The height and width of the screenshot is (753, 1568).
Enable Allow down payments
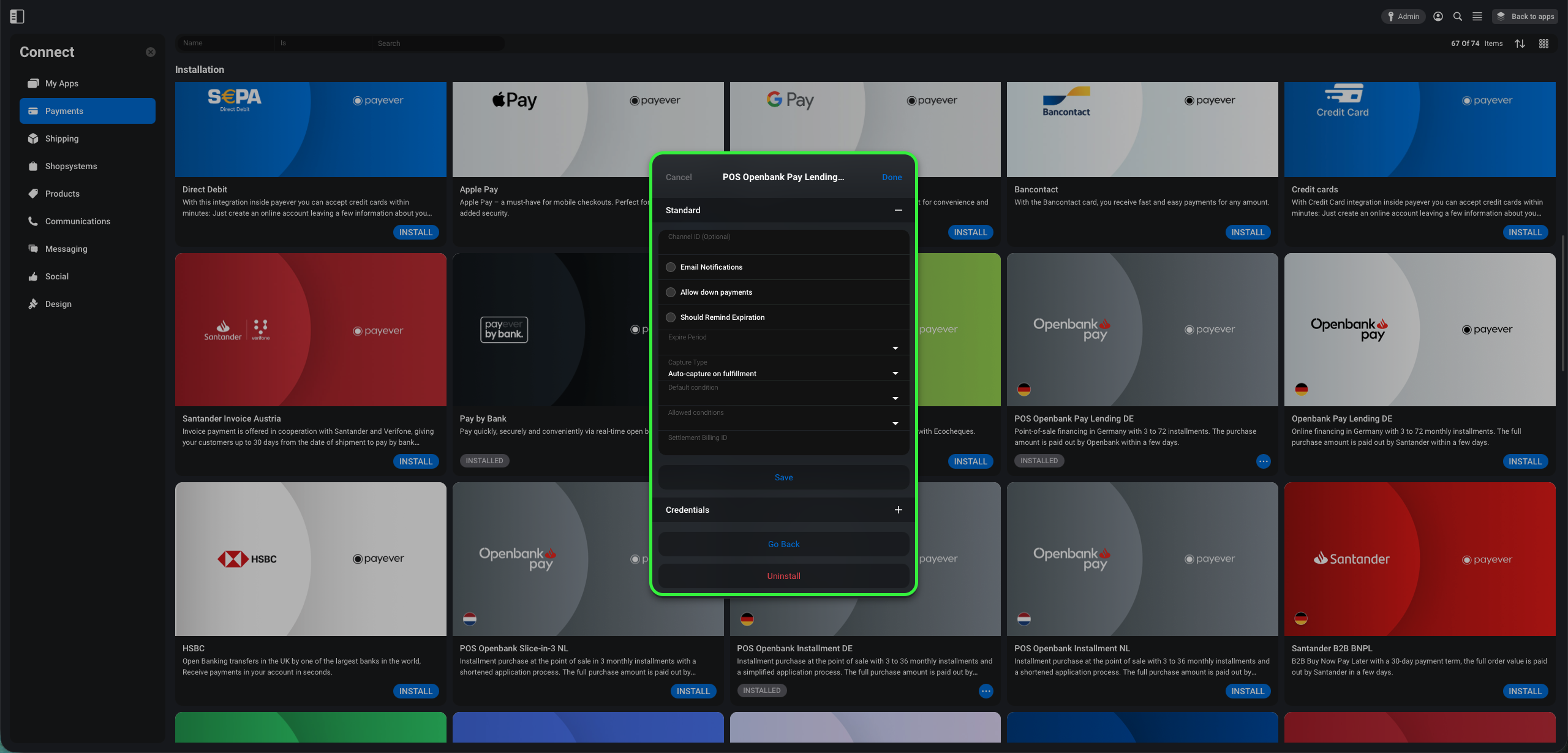[x=671, y=292]
